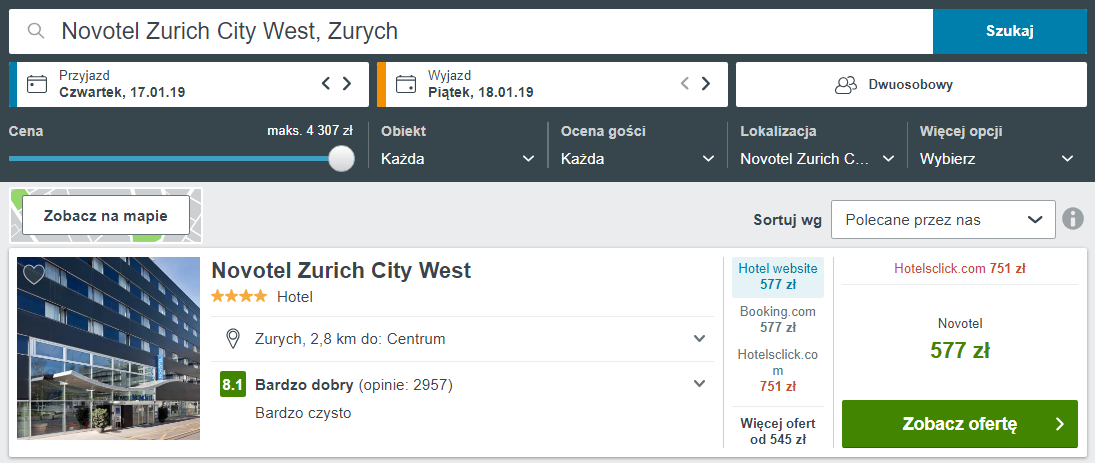Click the sorting info icon
1095x463 pixels.
(x=1073, y=219)
